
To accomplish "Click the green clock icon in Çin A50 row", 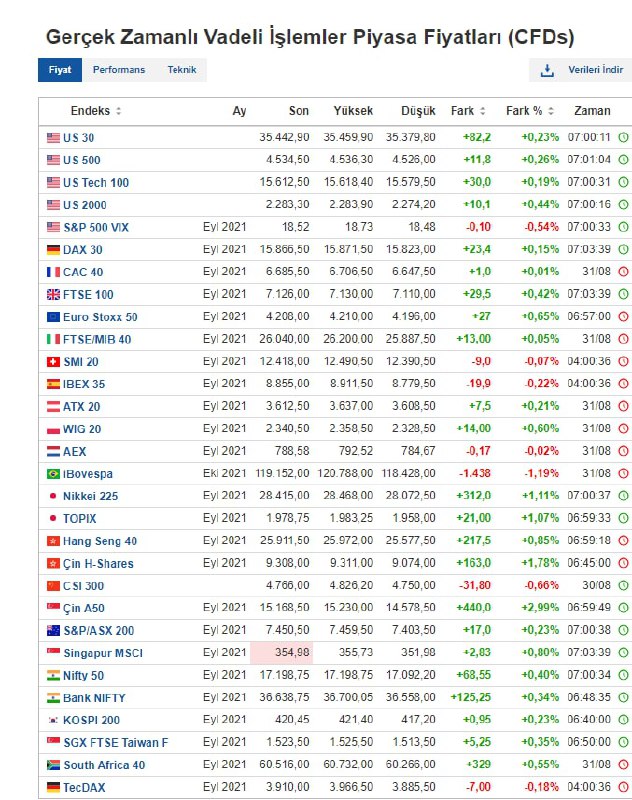I will pos(623,608).
